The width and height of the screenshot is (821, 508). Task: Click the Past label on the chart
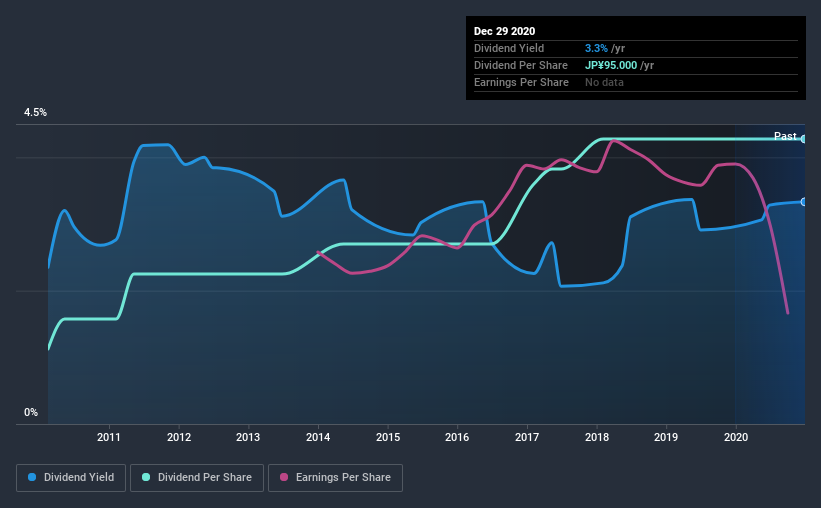tap(785, 136)
